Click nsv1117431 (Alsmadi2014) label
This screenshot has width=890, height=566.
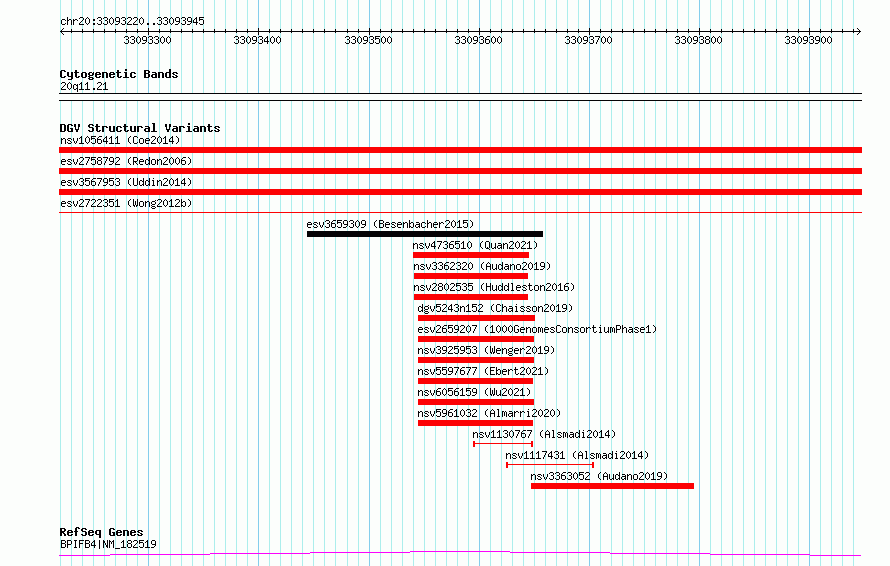point(577,455)
